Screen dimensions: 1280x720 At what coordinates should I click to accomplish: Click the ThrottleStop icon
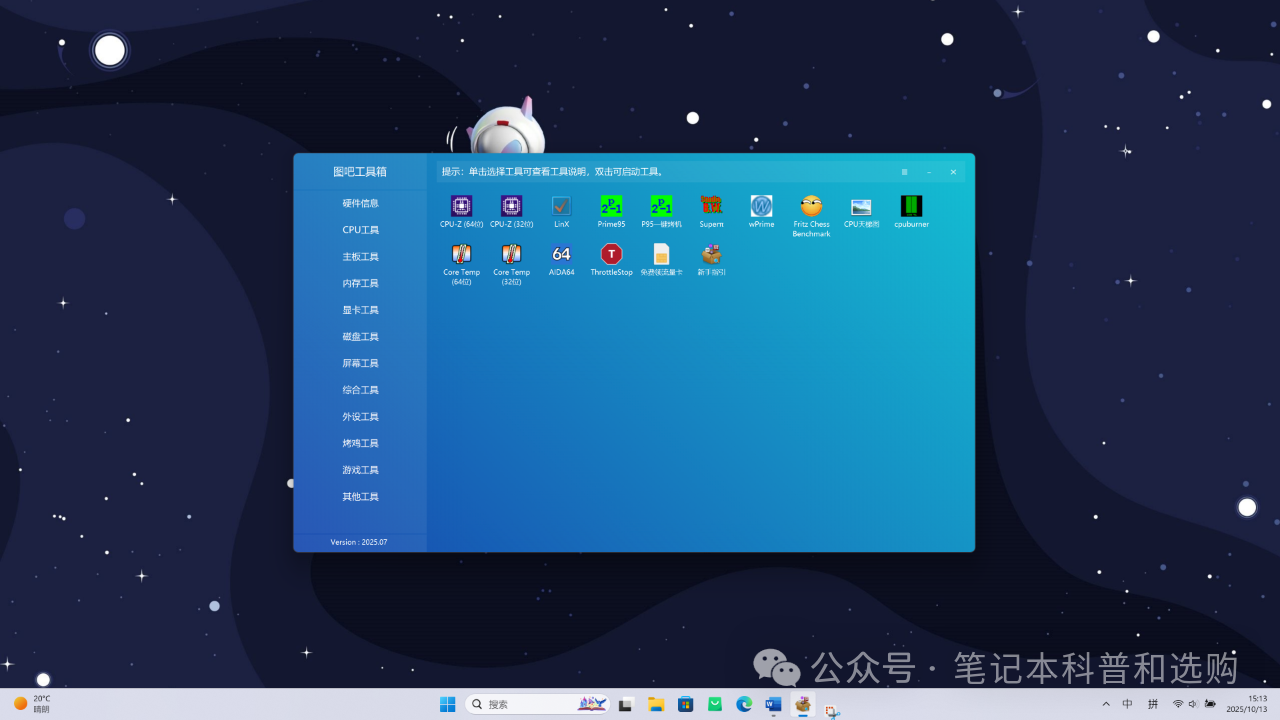611,254
